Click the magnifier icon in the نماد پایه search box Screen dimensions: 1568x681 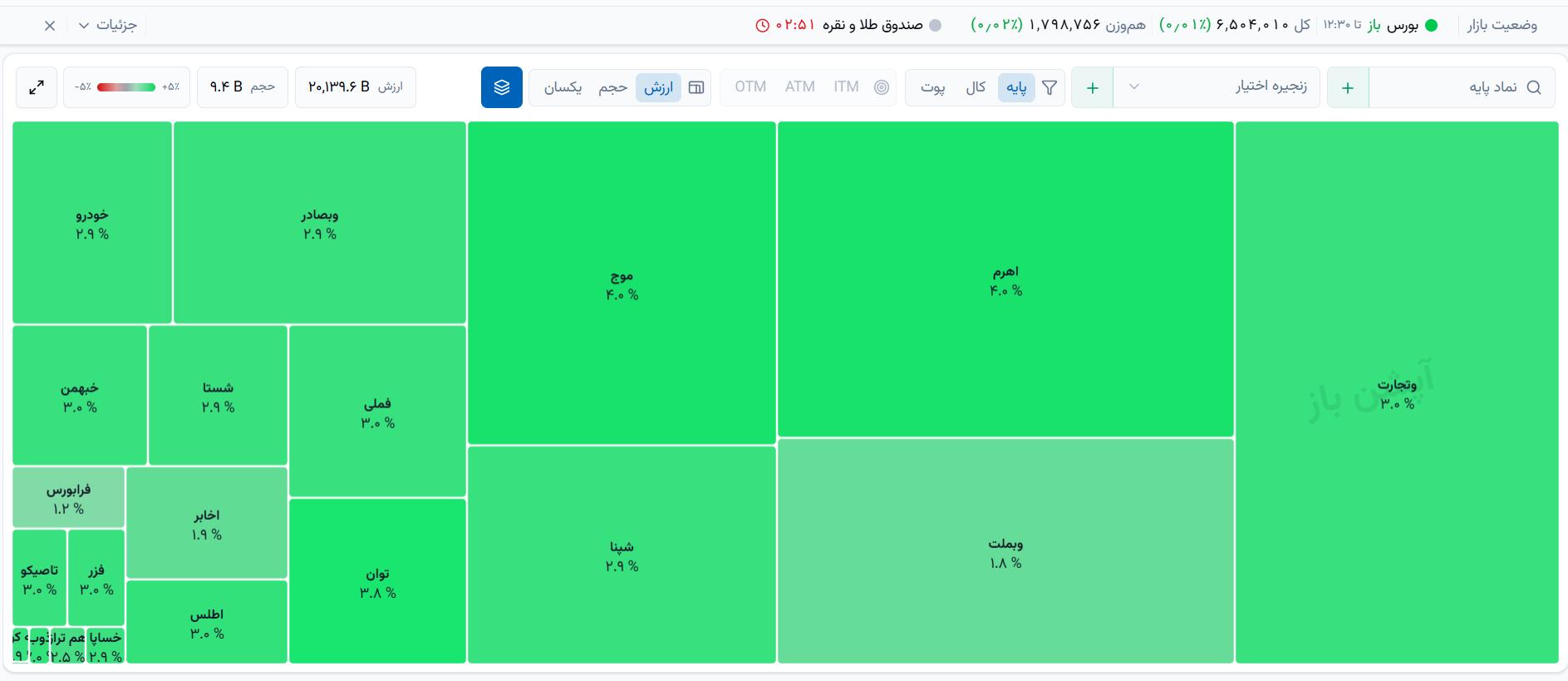(x=1534, y=87)
